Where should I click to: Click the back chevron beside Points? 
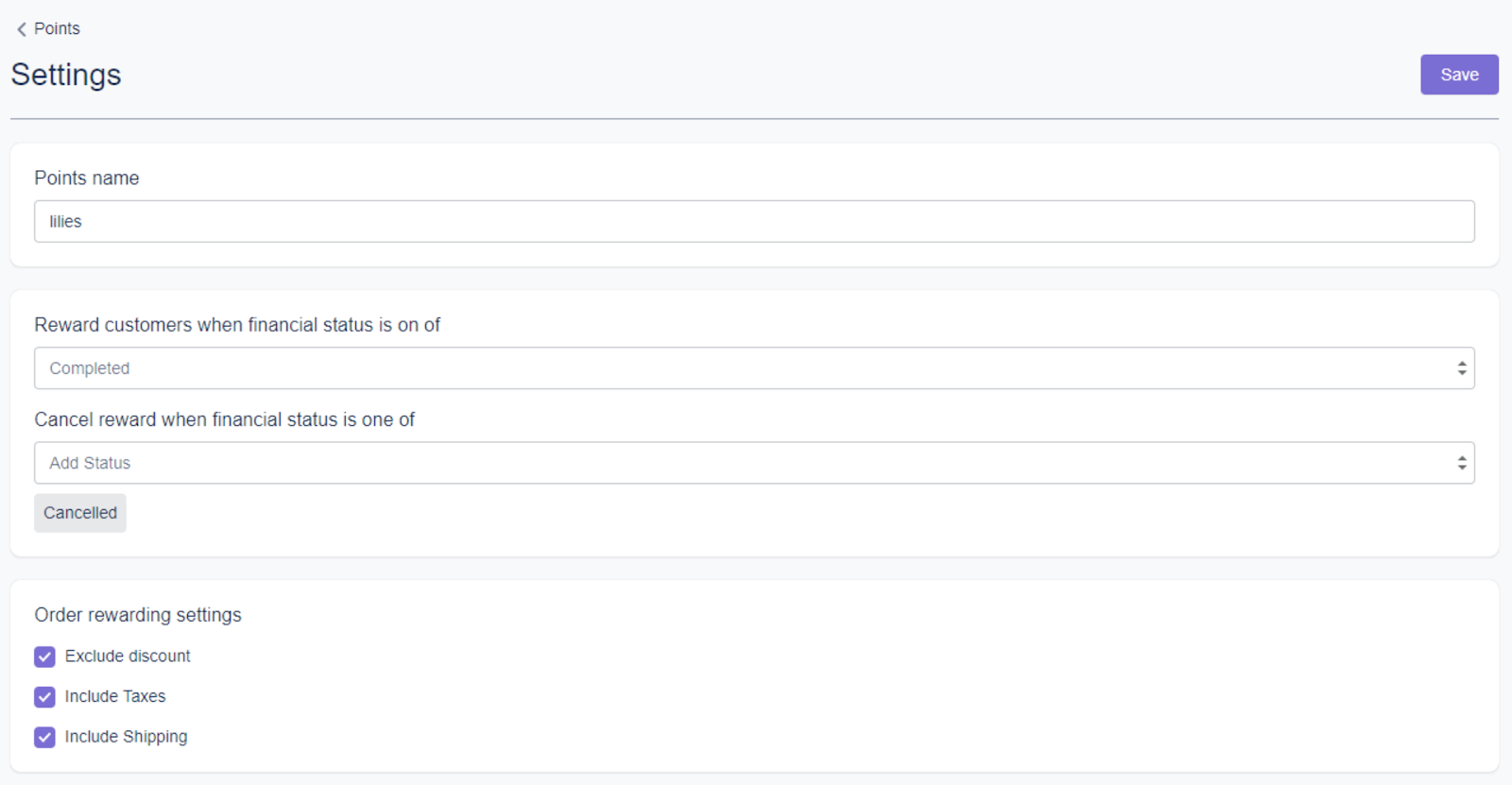[21, 29]
